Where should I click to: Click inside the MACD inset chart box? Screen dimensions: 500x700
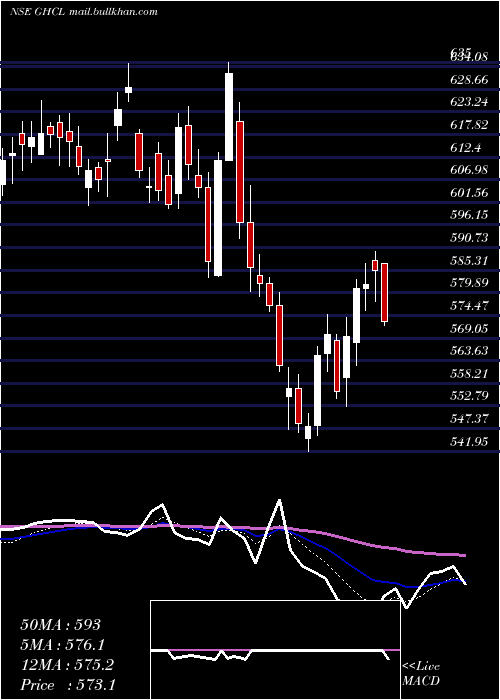pyautogui.click(x=275, y=650)
